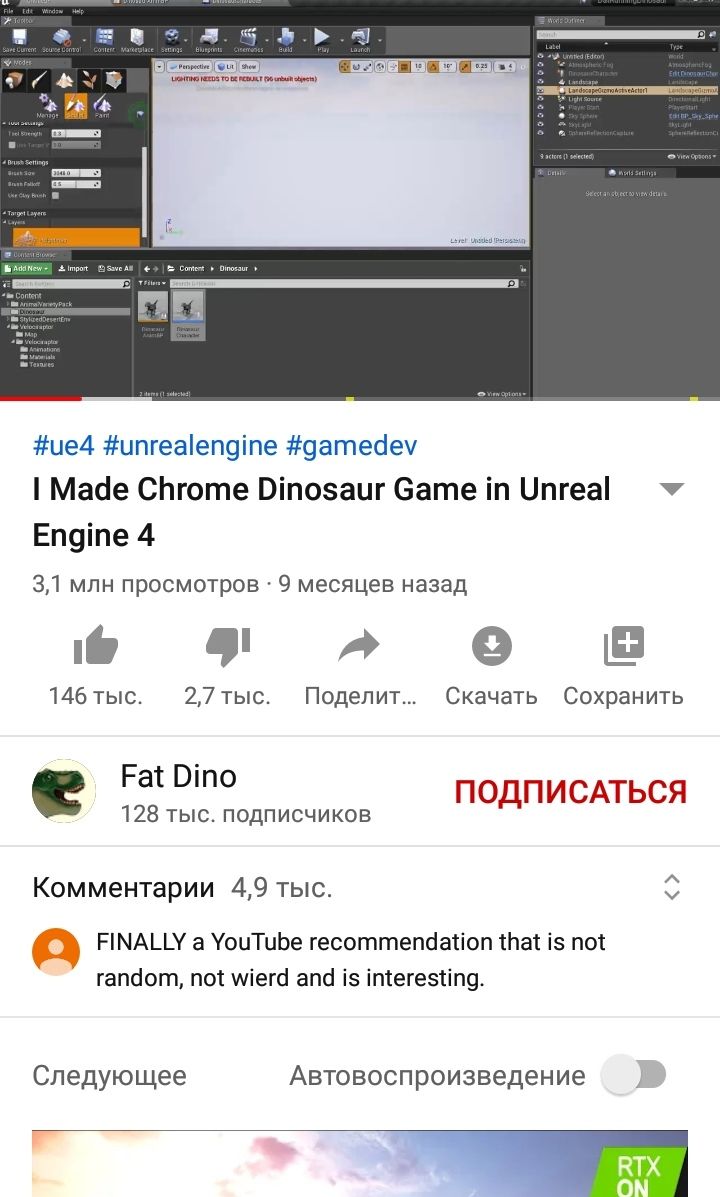Screen dimensions: 720x1197
Task: Open the Window menu in Unreal Editor
Action: coord(52,11)
